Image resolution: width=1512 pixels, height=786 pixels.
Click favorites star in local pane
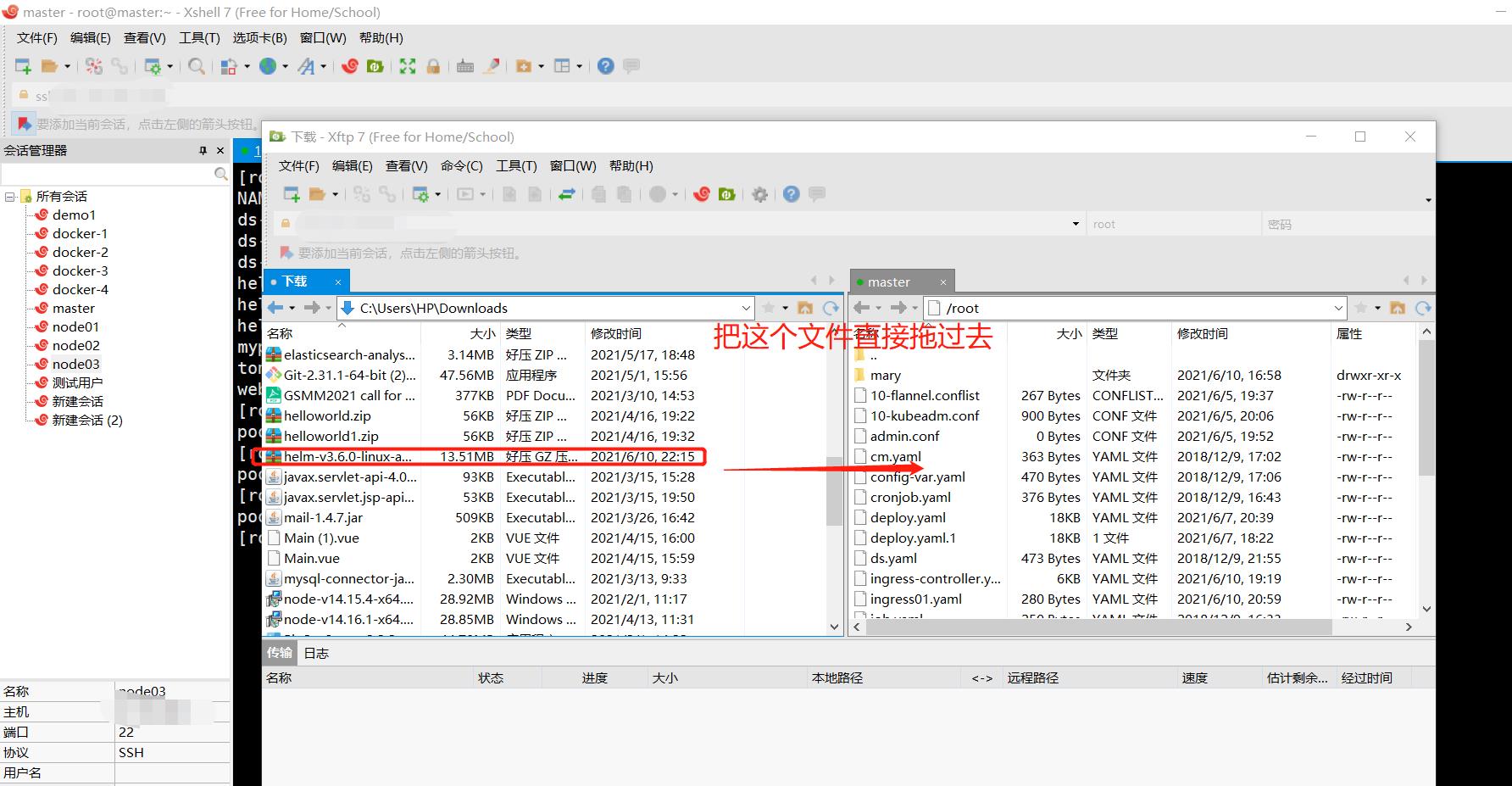(769, 308)
